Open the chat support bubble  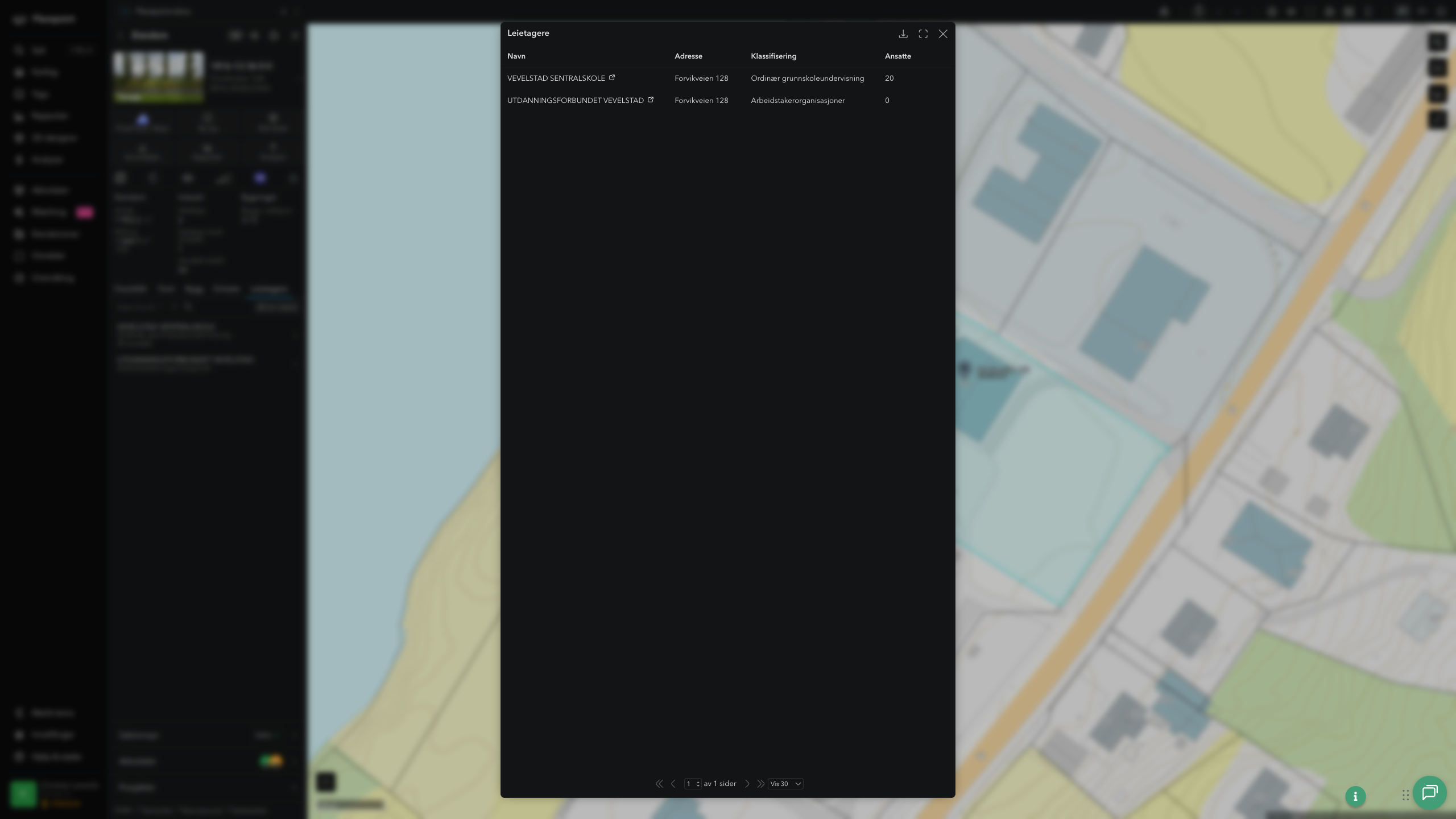tap(1430, 793)
